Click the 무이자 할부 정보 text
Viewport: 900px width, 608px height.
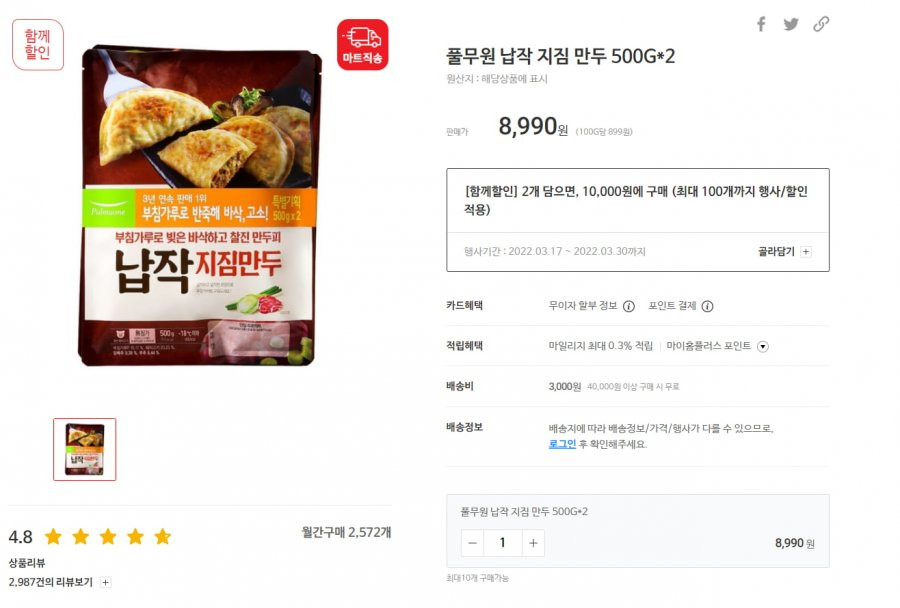coord(583,306)
